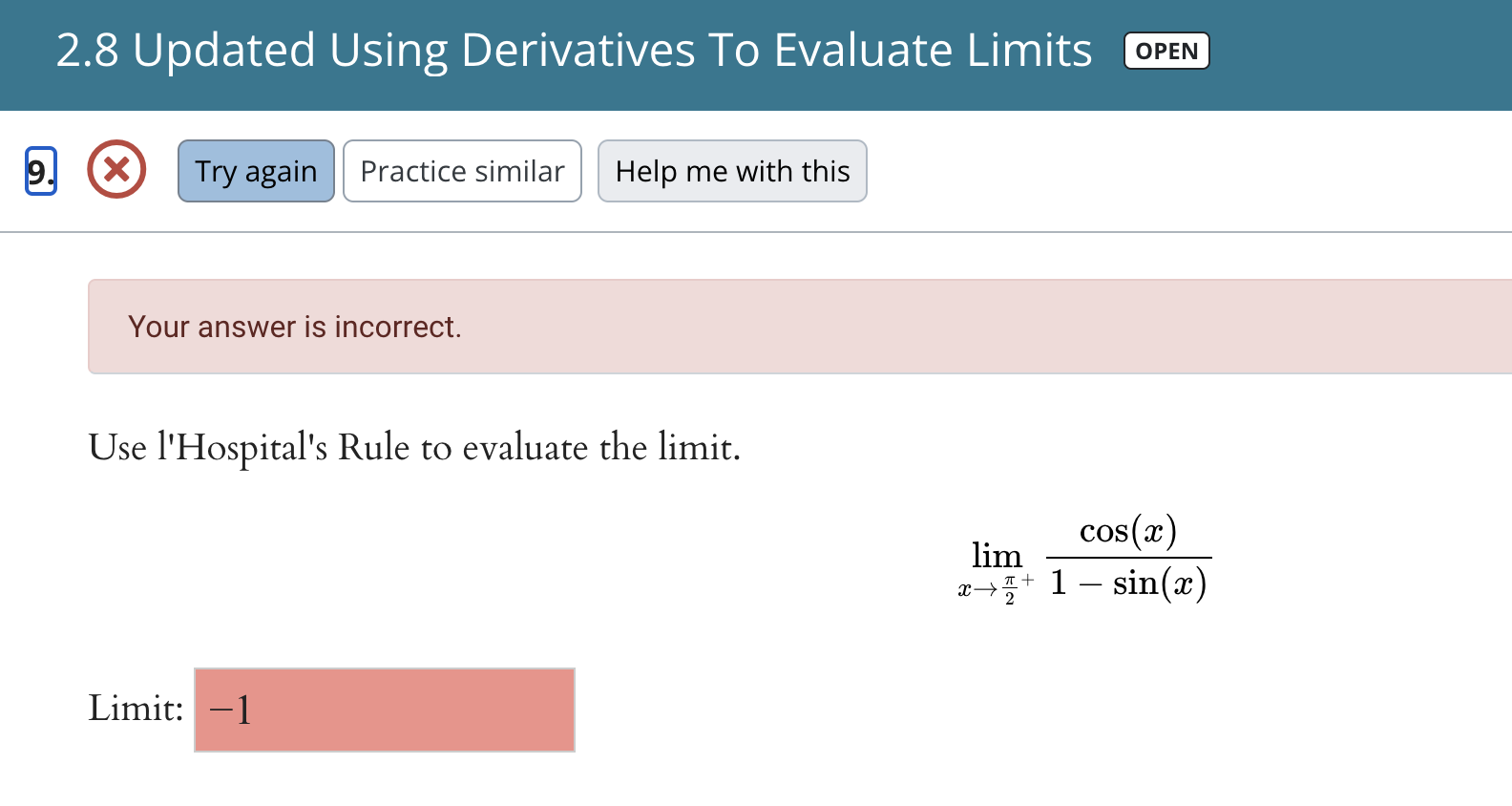This screenshot has width=1512, height=806.
Task: Select the 2.8 Using Derivatives header tab
Action: (573, 51)
